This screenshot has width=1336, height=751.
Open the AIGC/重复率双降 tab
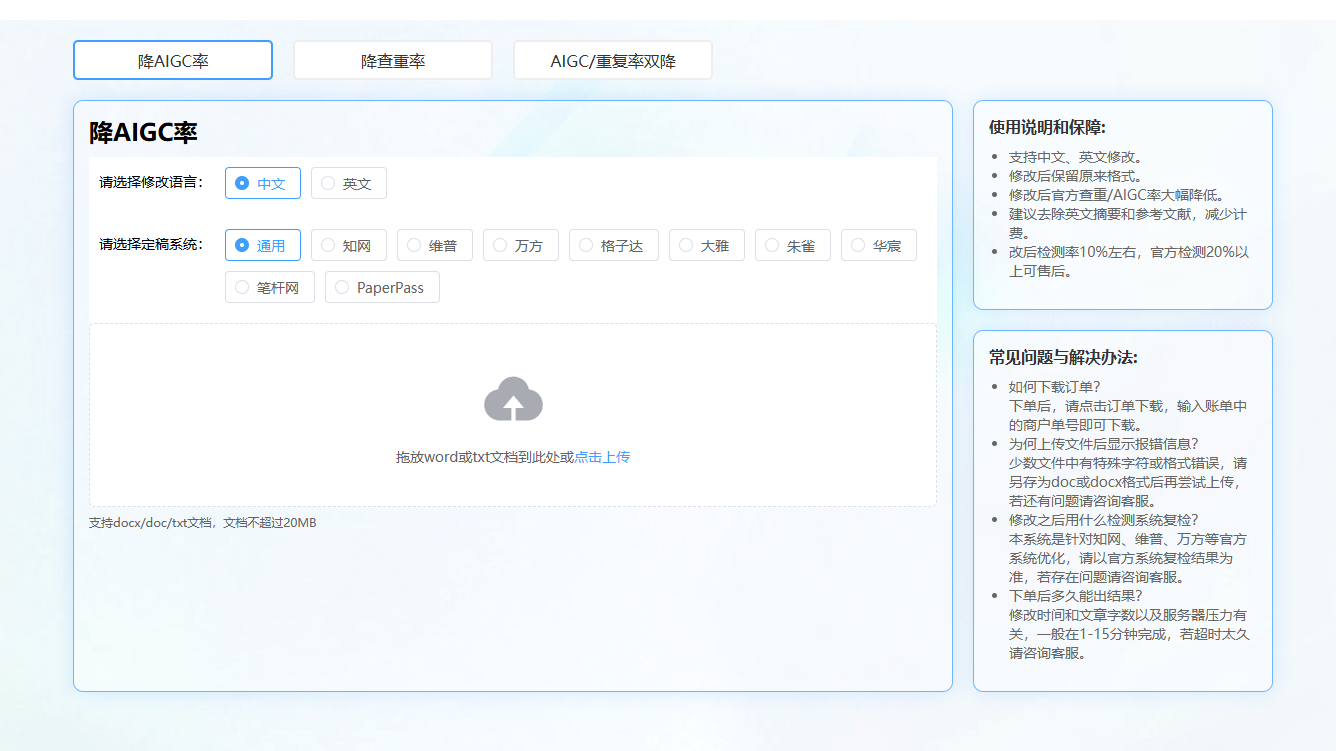pos(612,60)
